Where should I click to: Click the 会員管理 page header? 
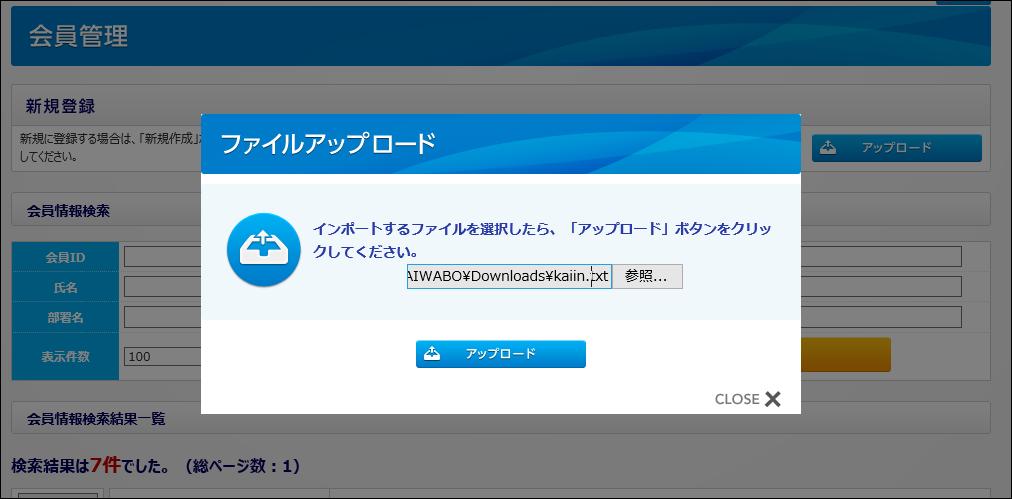point(78,37)
